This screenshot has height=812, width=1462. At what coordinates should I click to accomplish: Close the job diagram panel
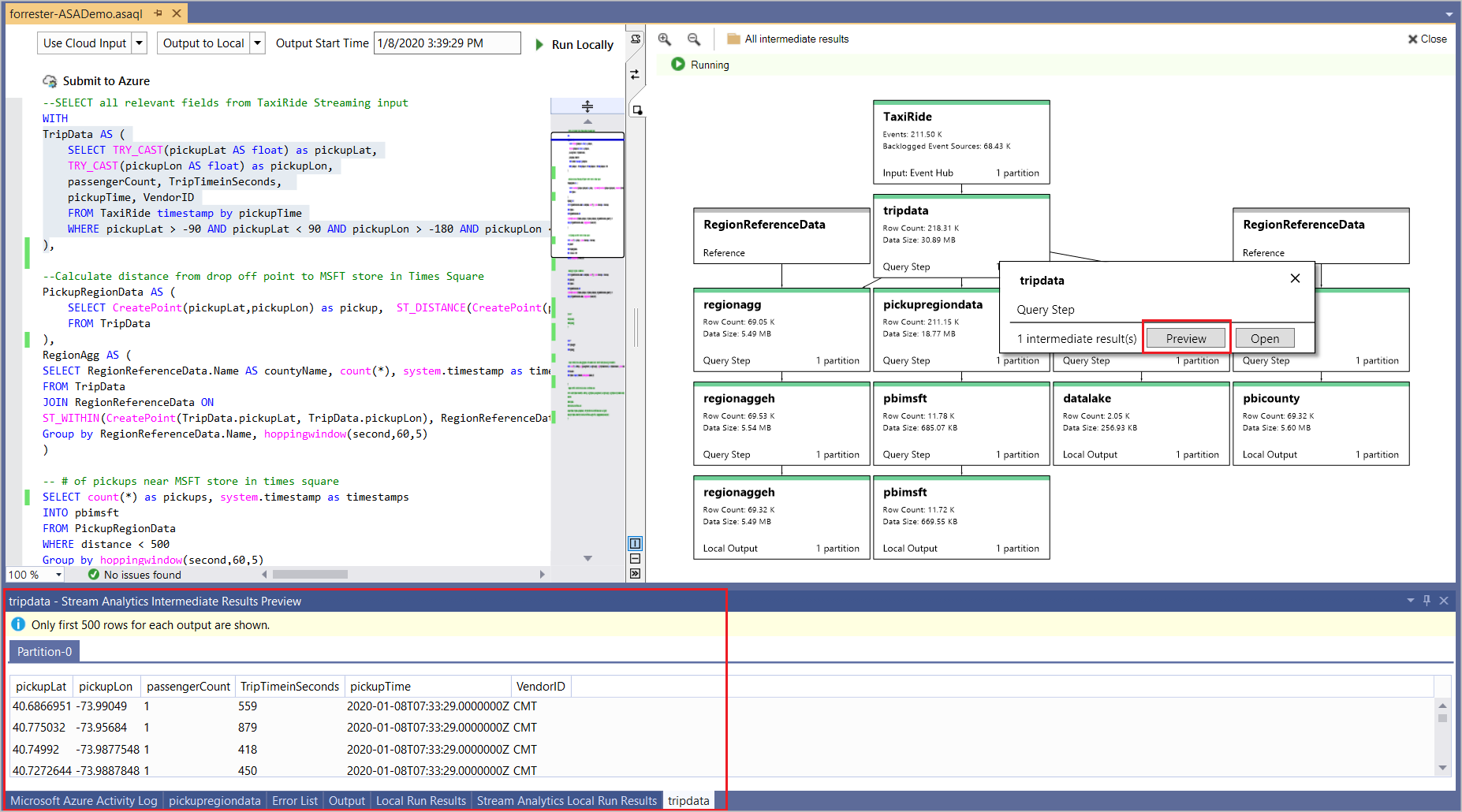tap(1427, 39)
